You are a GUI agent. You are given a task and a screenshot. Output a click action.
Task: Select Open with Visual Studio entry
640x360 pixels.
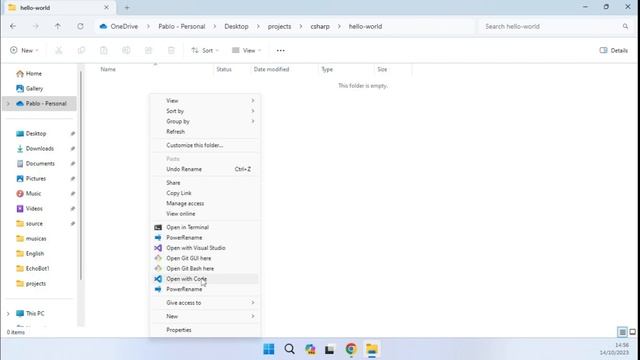pos(204,248)
